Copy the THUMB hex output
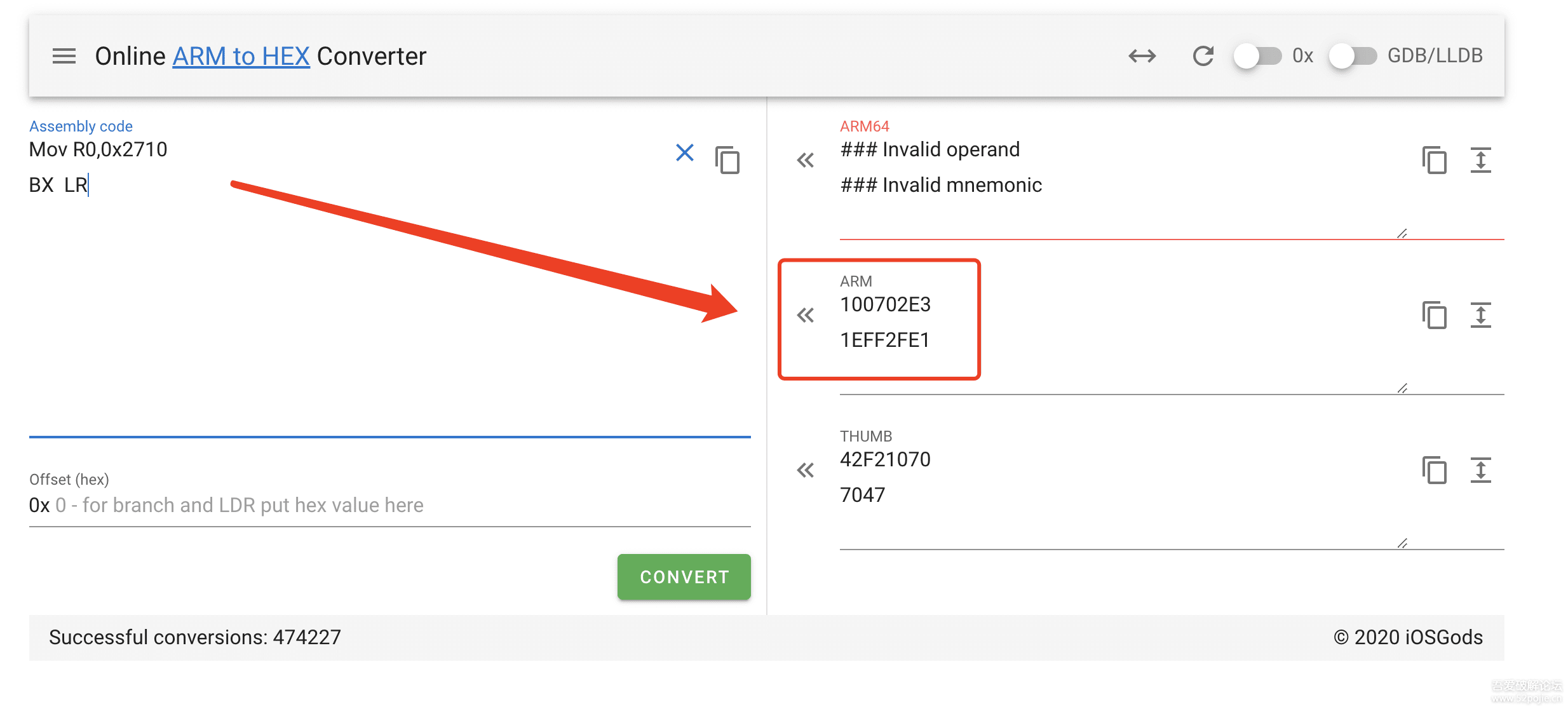This screenshot has height=709, width=1568. click(1434, 470)
